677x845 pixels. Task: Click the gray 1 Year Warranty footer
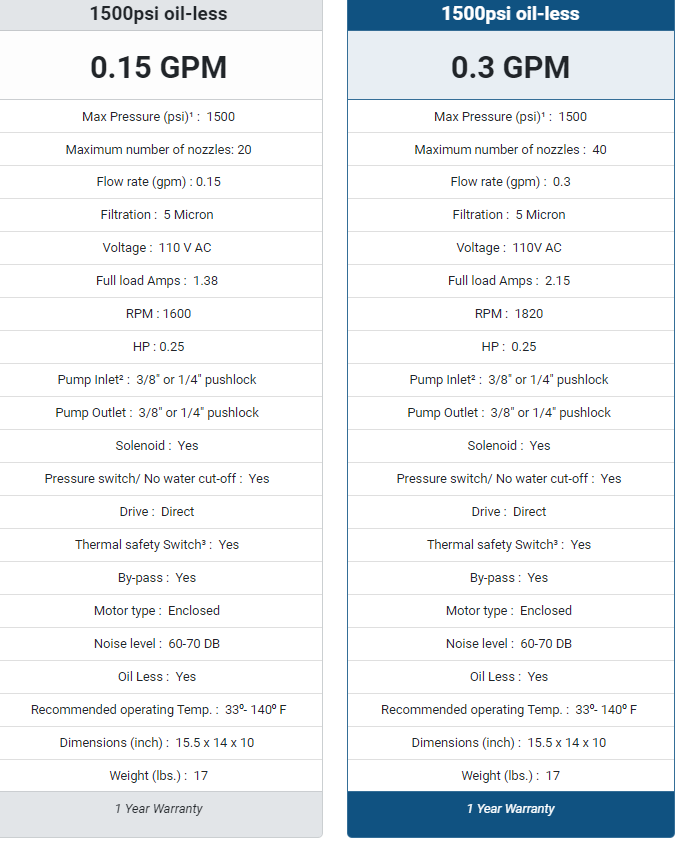158,808
